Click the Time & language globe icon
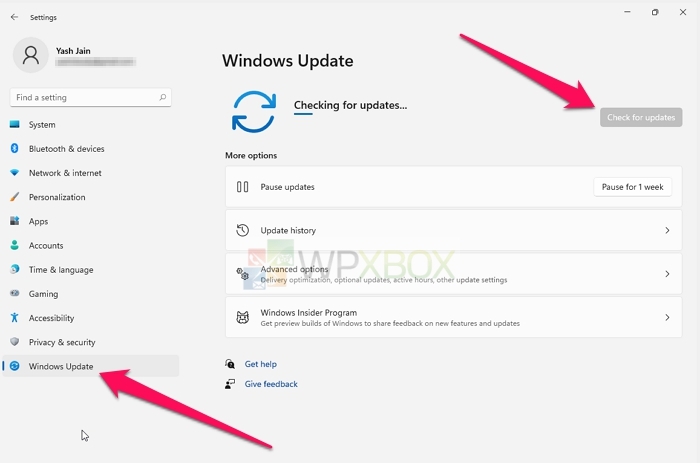700x463 pixels. pyautogui.click(x=15, y=269)
